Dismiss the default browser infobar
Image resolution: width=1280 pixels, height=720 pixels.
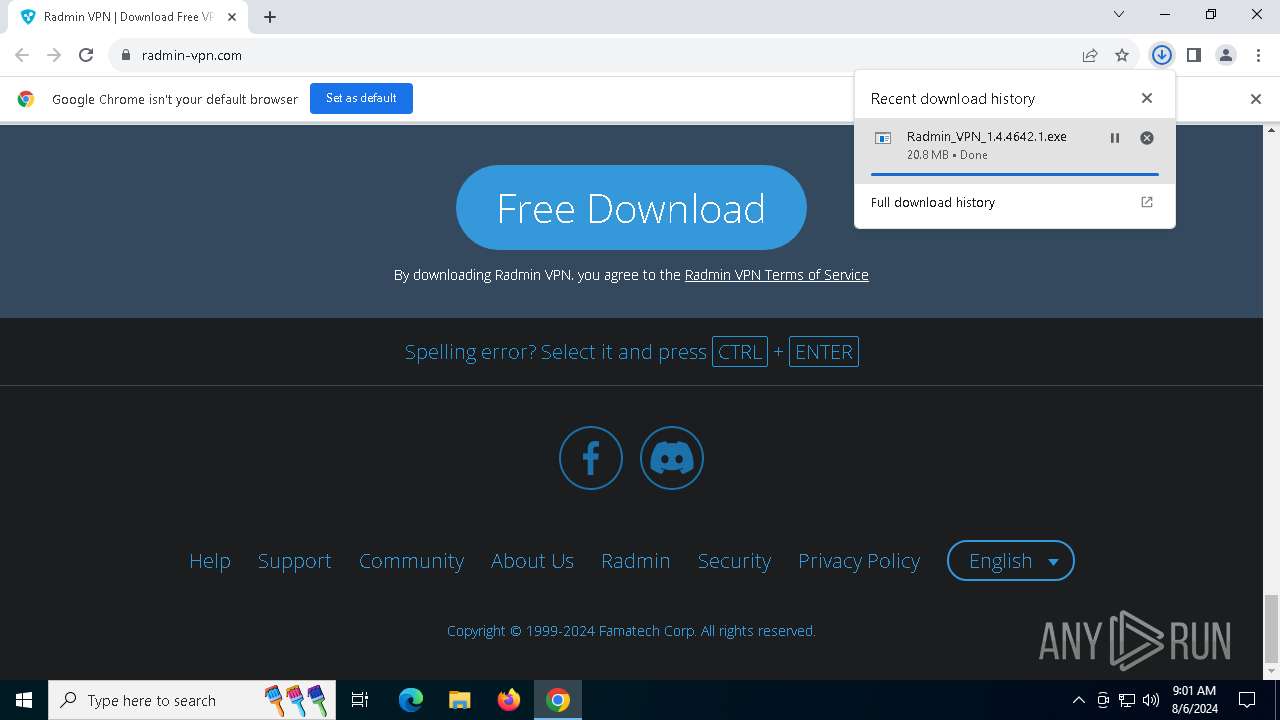pyautogui.click(x=1256, y=99)
